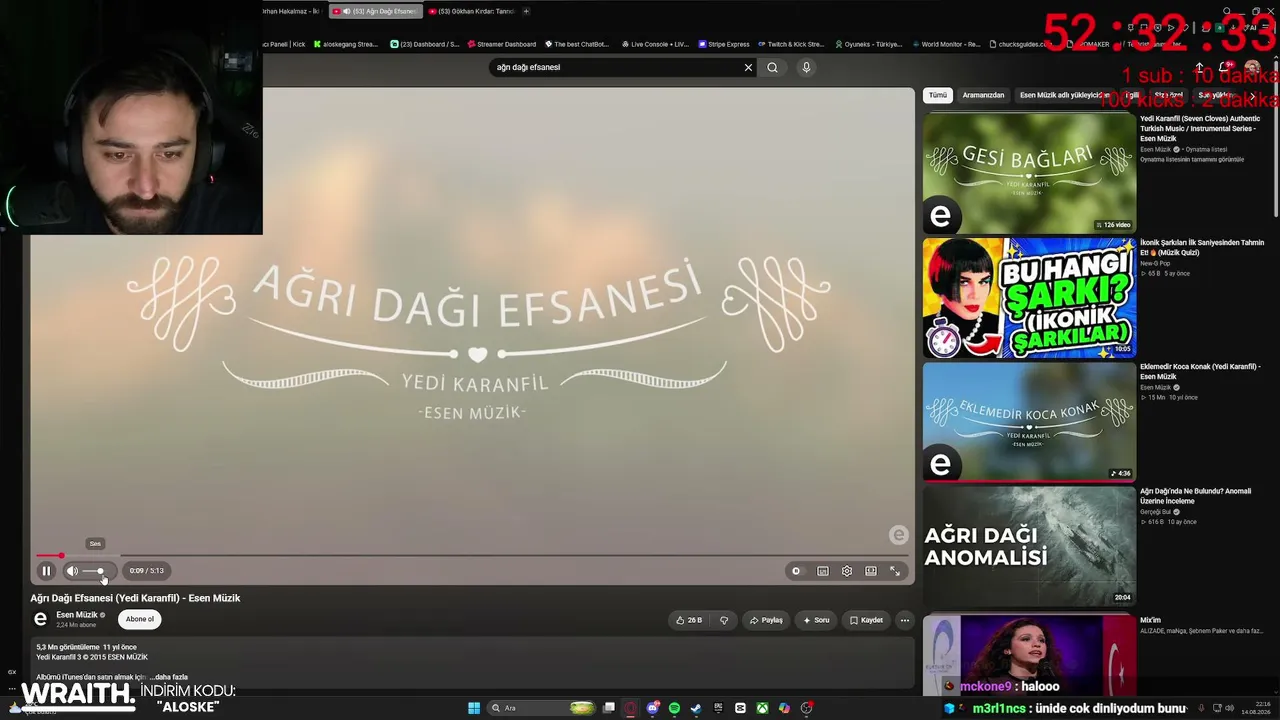Show more filter chips with the arrow

[1252, 96]
